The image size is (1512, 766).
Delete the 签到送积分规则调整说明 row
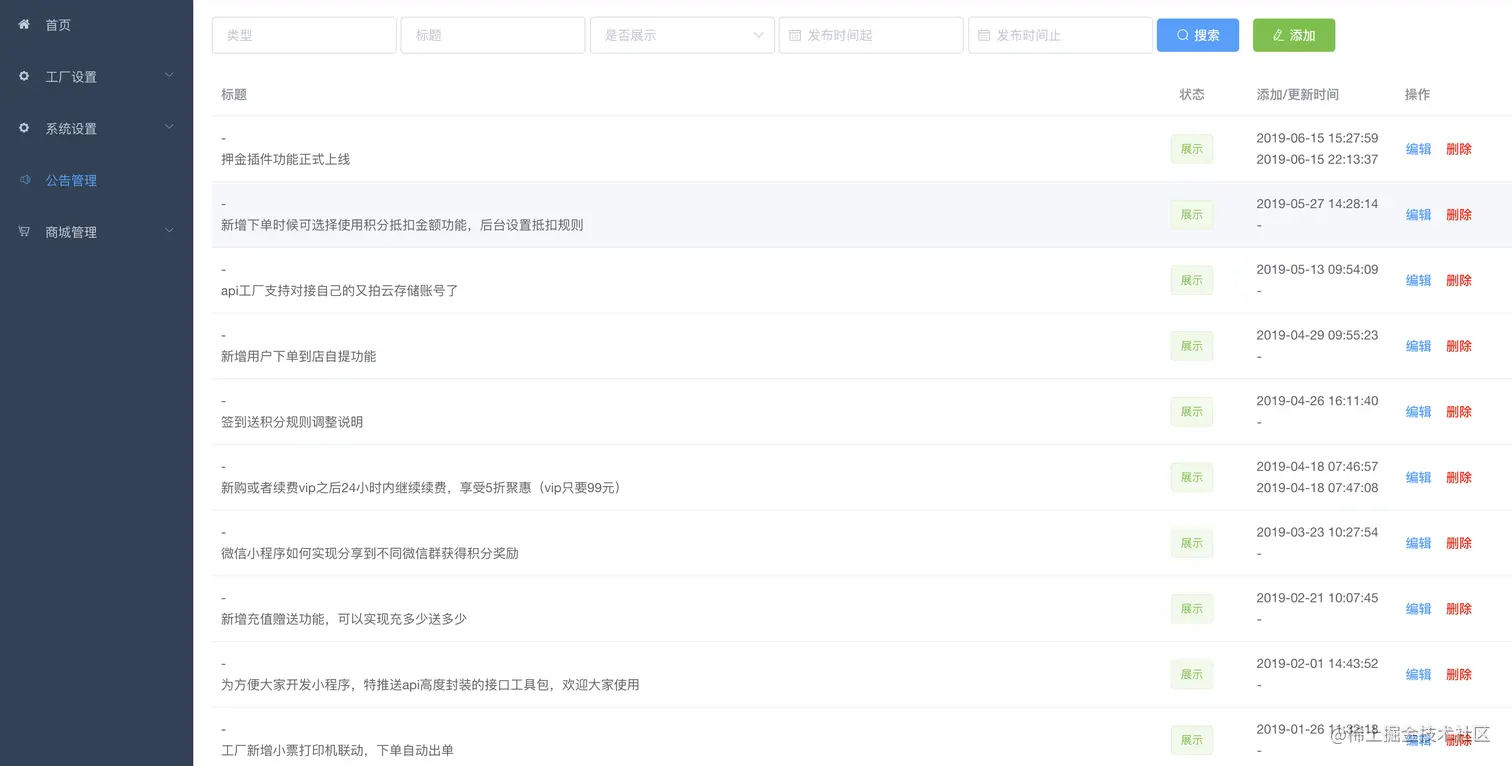(1459, 412)
